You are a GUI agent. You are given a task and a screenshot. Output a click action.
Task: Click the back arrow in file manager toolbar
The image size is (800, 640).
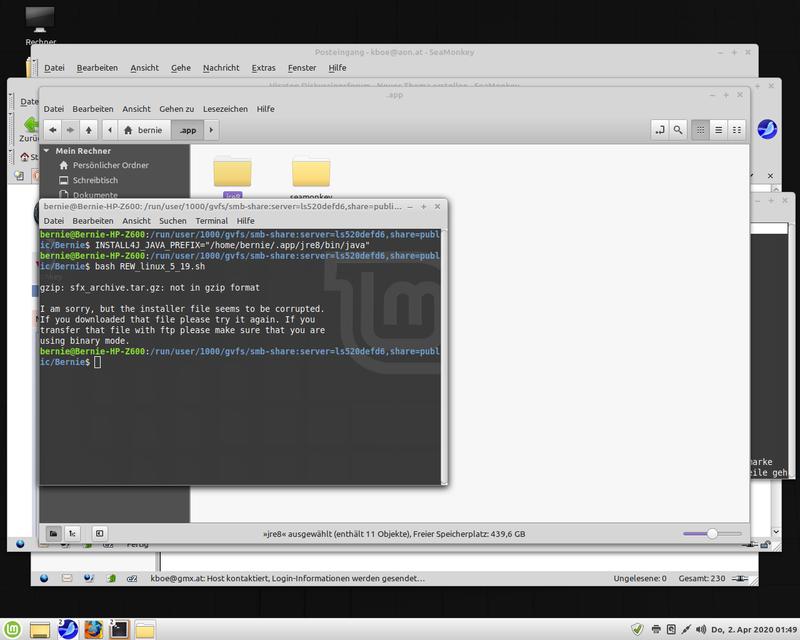pyautogui.click(x=52, y=130)
